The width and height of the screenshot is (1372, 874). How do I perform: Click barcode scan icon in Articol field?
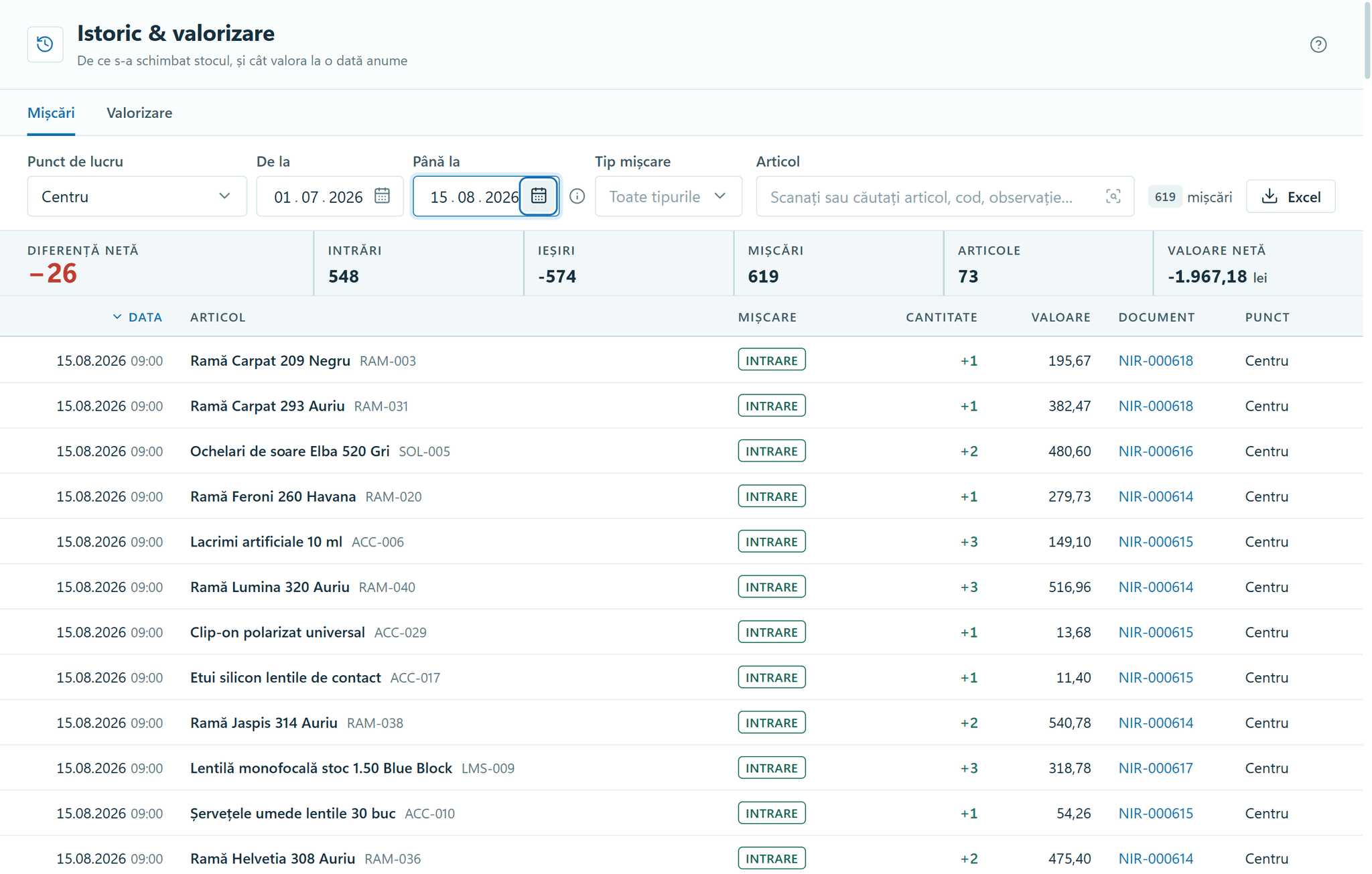(1113, 196)
